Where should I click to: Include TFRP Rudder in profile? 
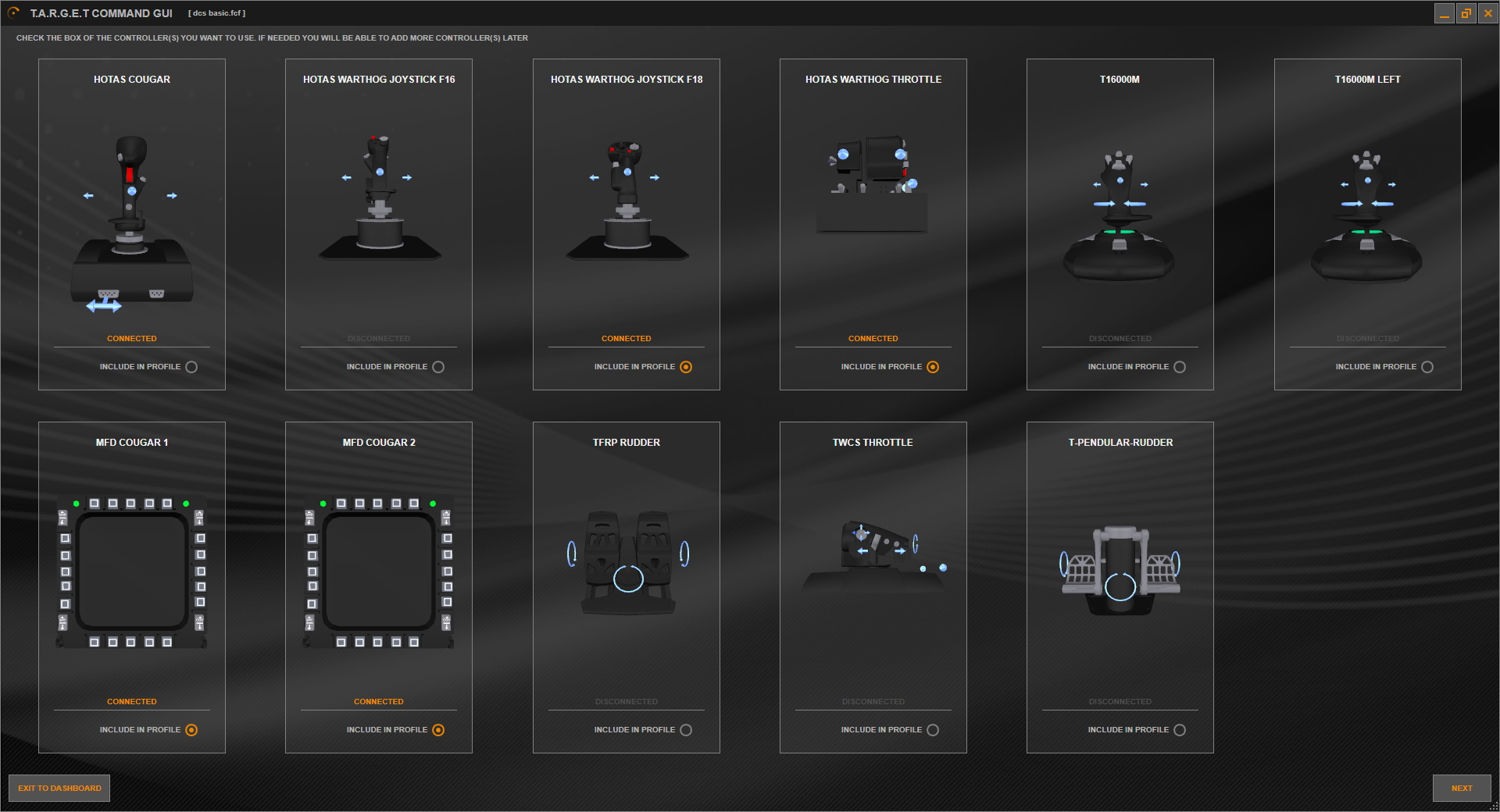click(x=686, y=730)
